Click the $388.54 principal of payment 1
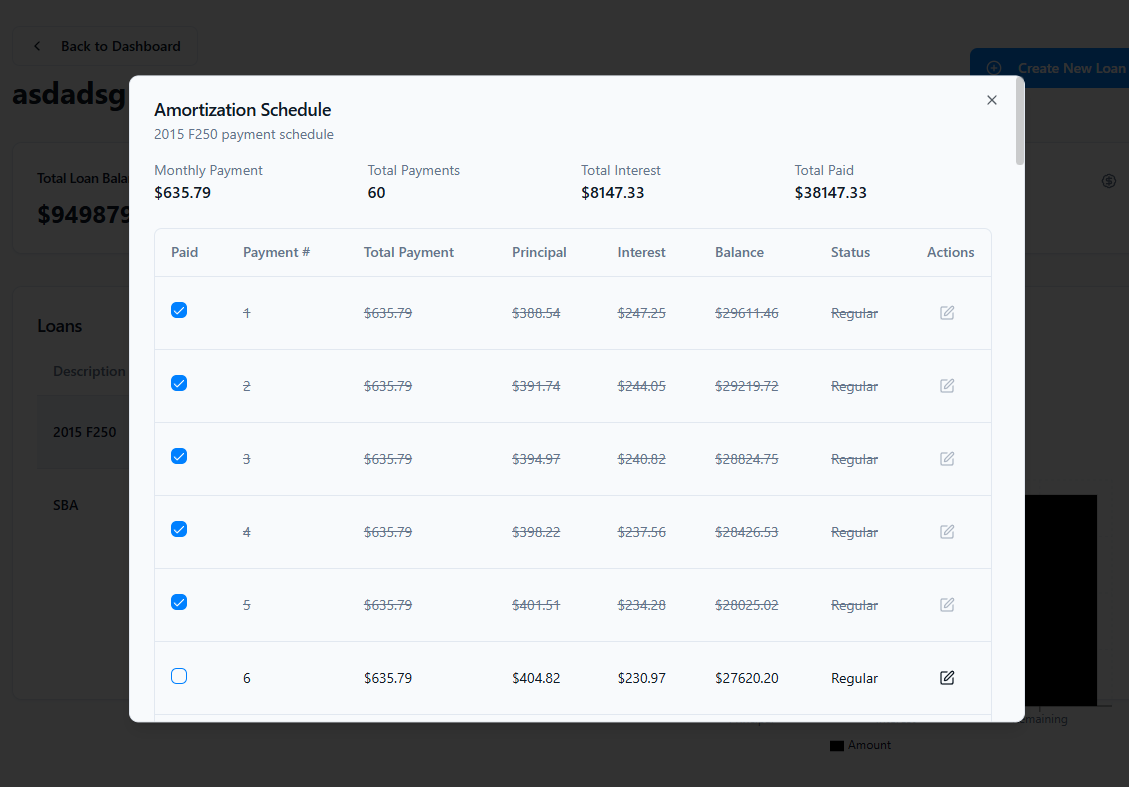The height and width of the screenshot is (787, 1129). coord(536,313)
